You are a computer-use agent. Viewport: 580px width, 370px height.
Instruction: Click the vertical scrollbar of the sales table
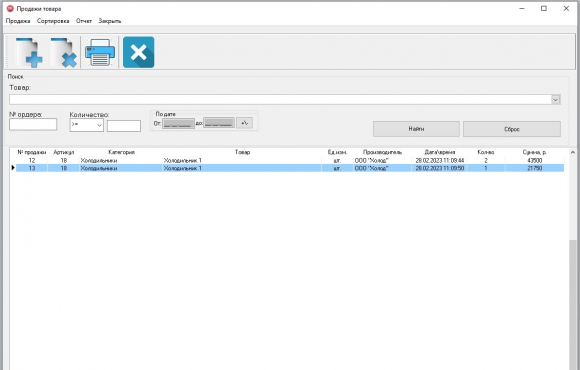[x=573, y=259]
